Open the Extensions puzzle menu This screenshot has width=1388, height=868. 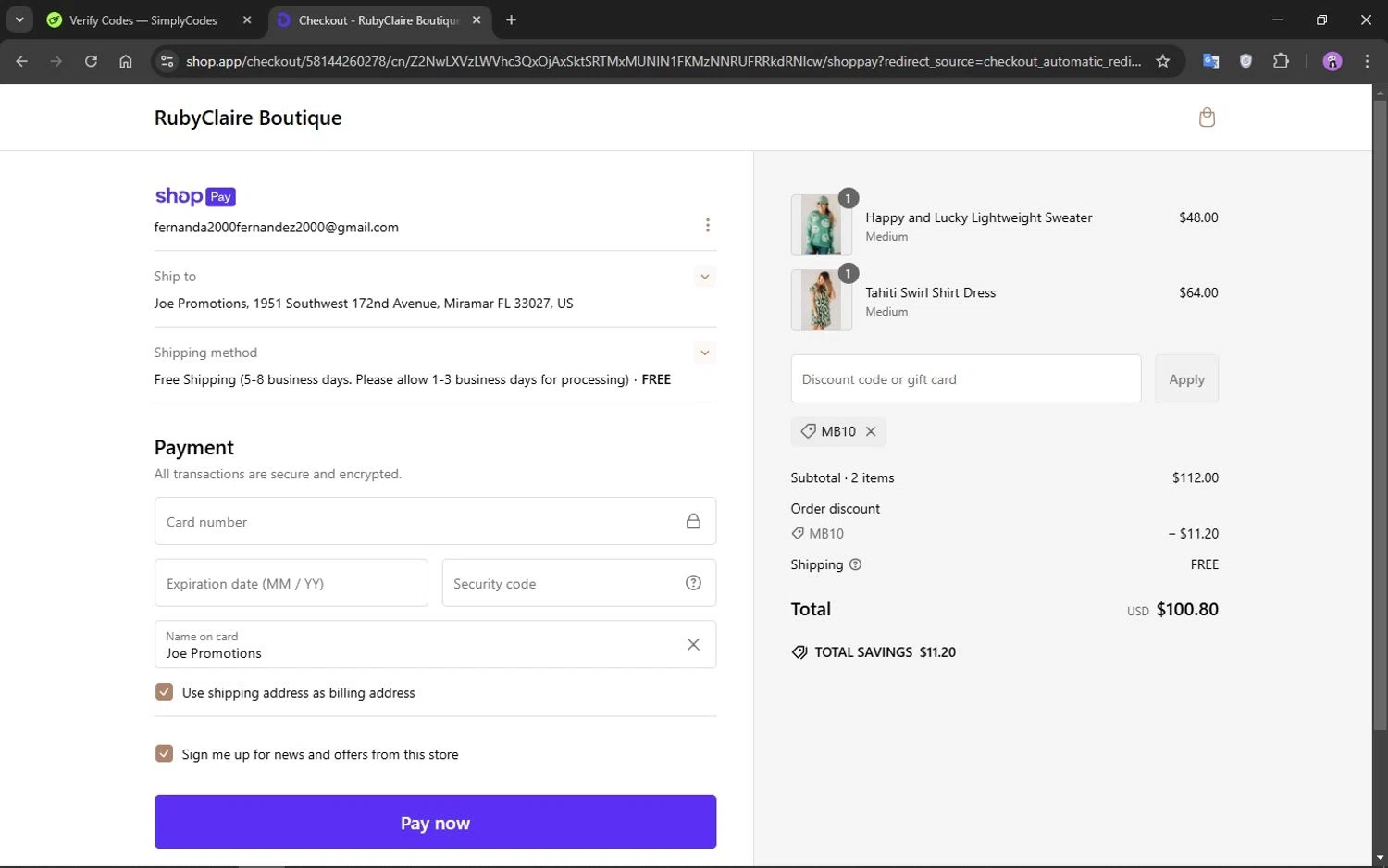point(1281,61)
